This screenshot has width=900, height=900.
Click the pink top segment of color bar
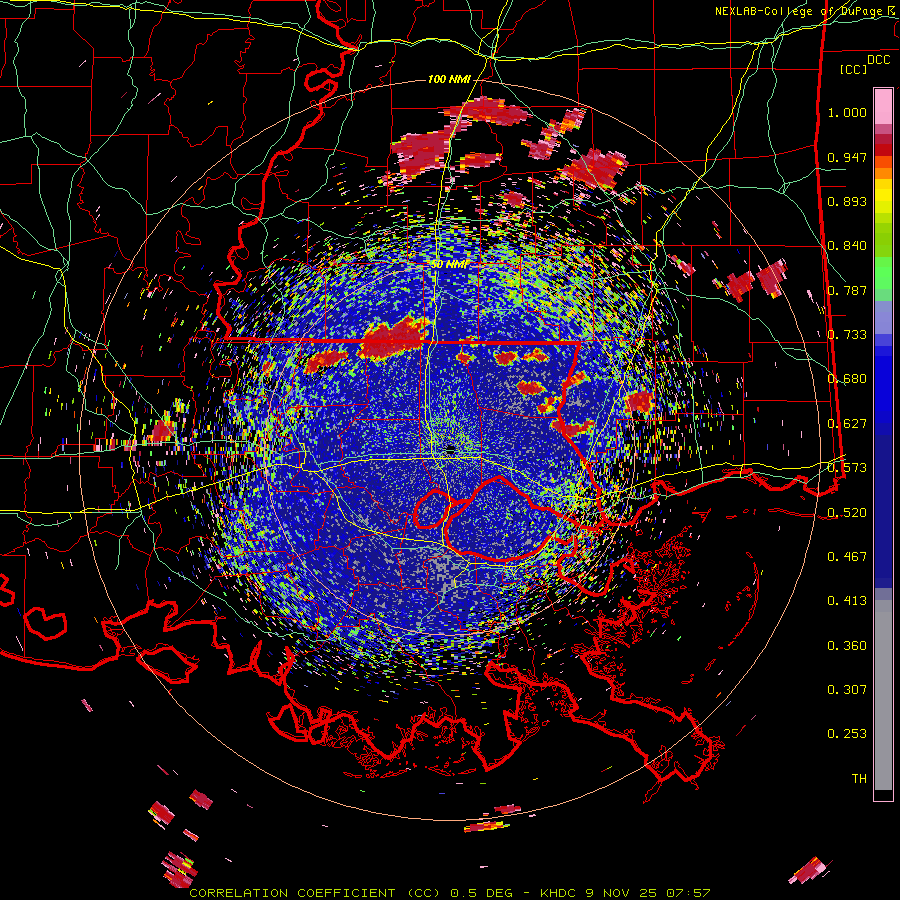coord(883,107)
